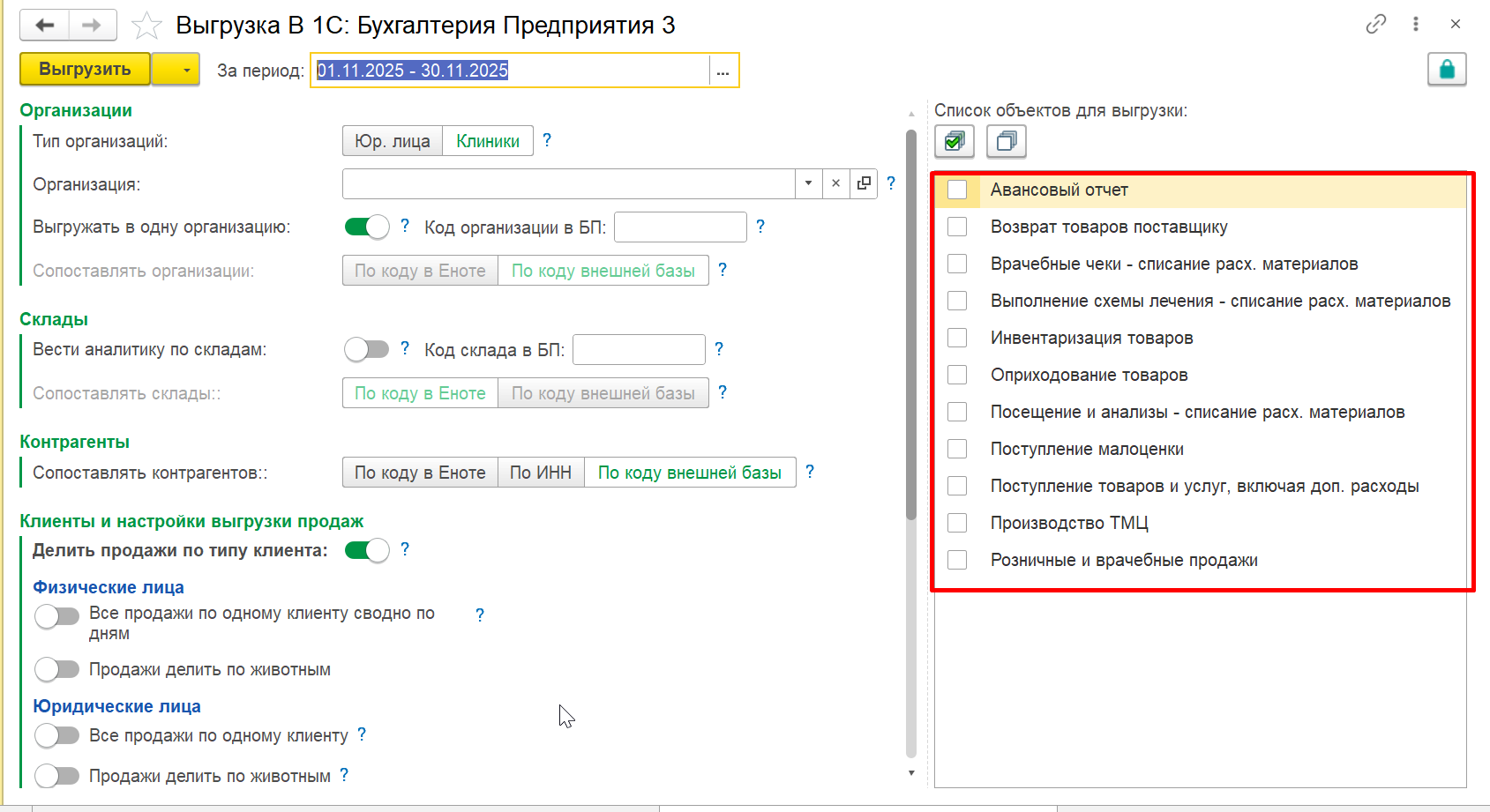Choose По ИНН for contractor matching
The image size is (1490, 812).
541,473
